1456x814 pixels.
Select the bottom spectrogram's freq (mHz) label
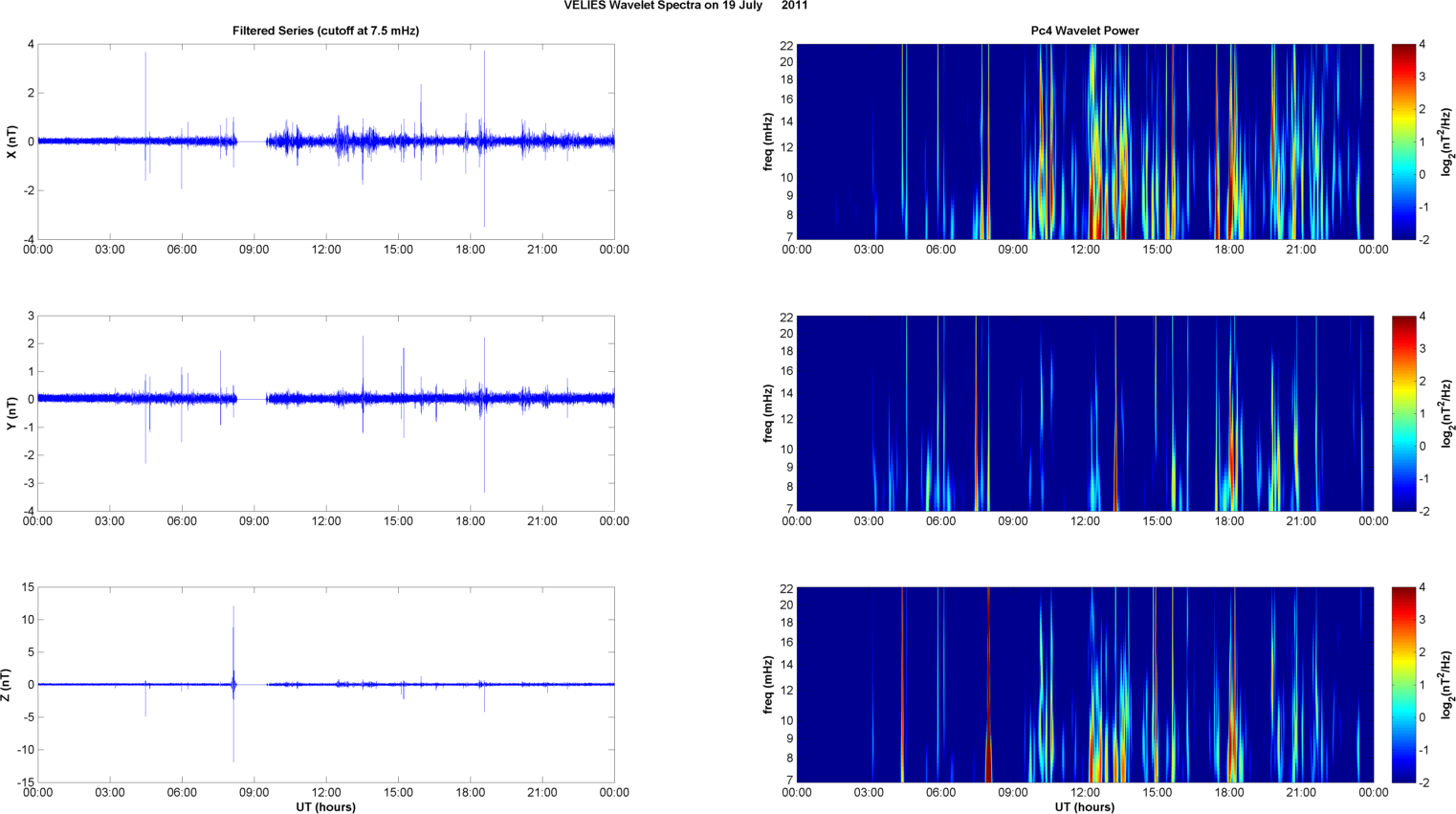[768, 685]
